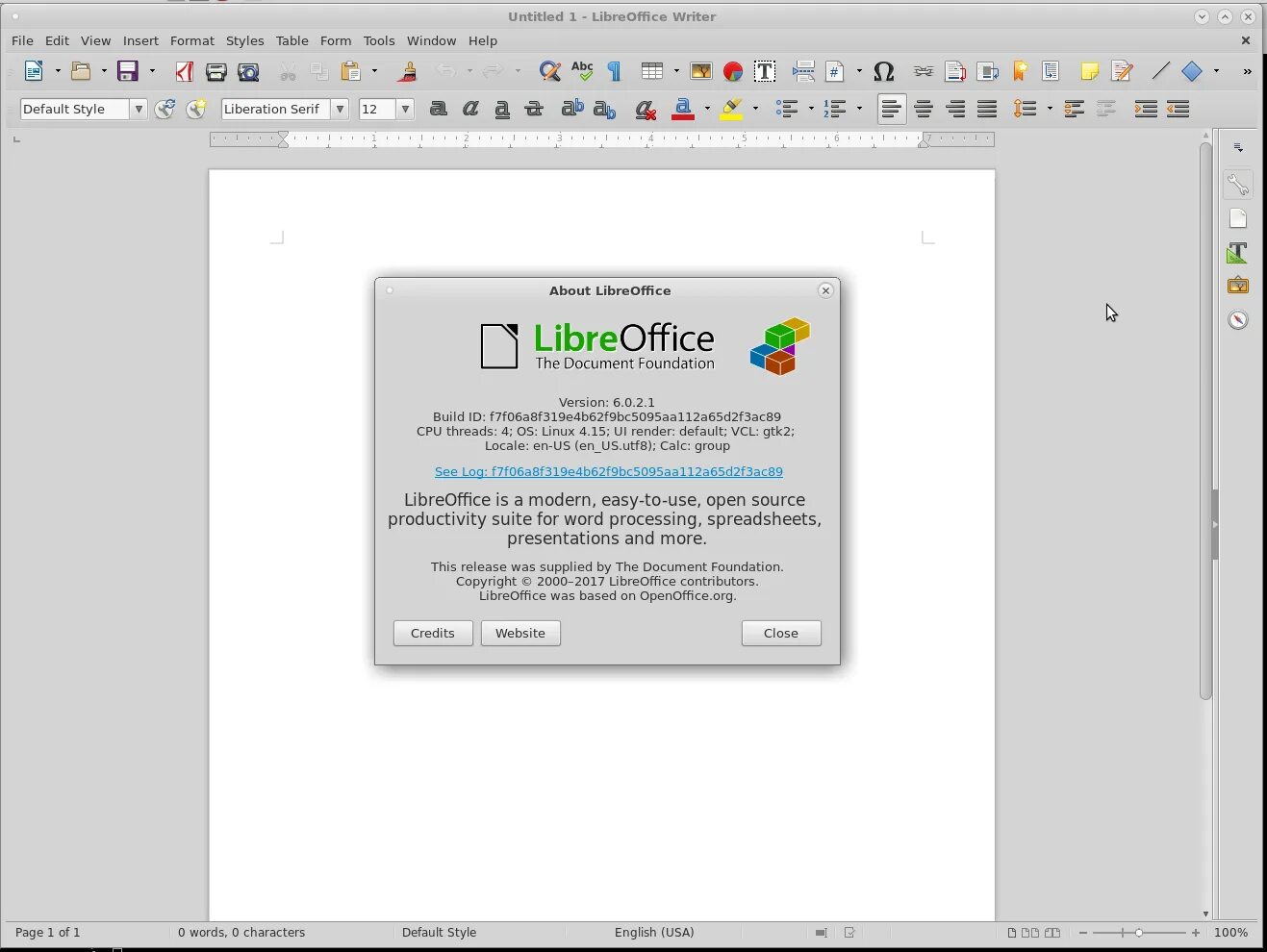Insert a table with the grid icon
Screen dimensions: 1267x952
[652, 71]
